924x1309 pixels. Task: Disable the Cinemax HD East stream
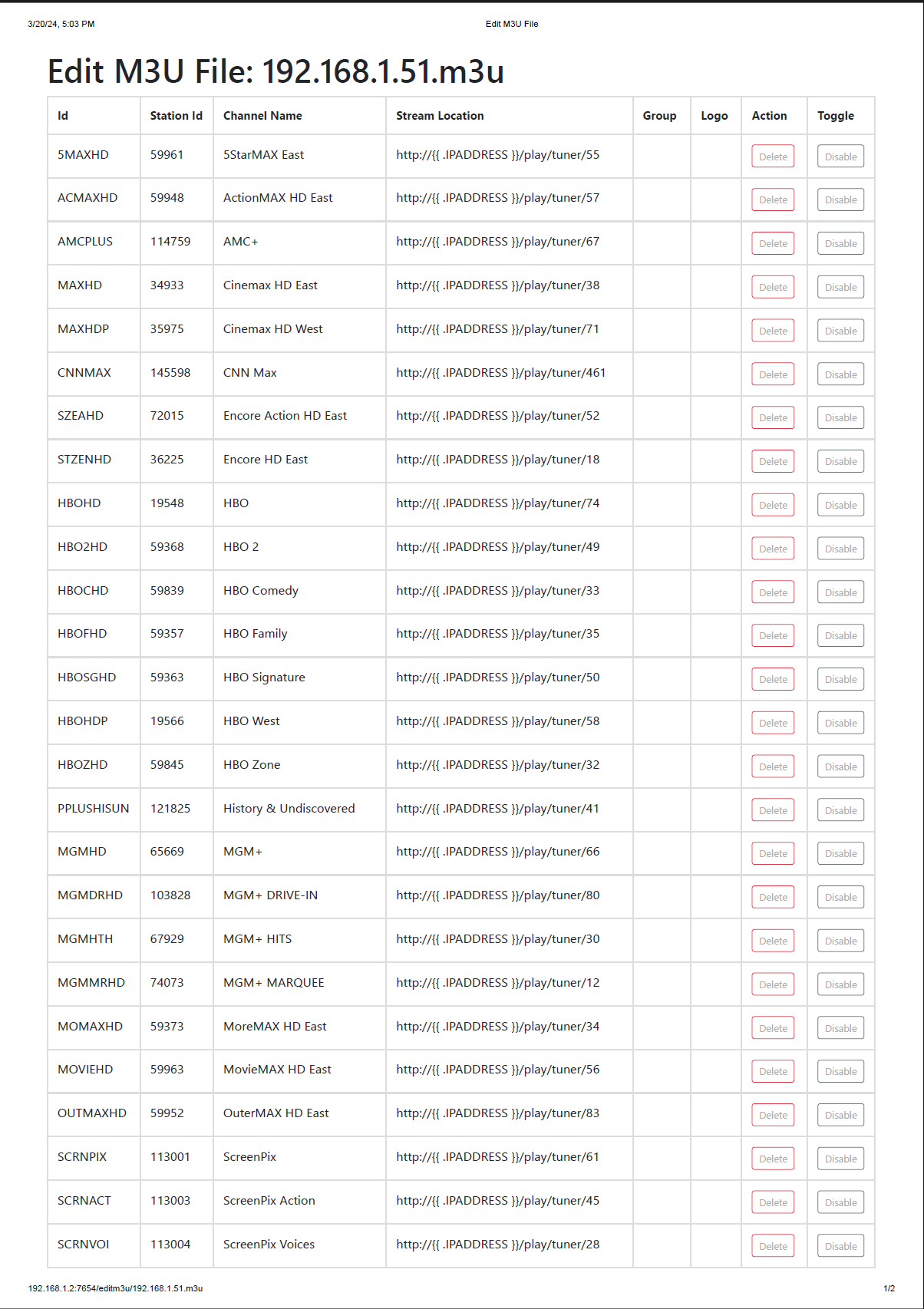[x=840, y=287]
